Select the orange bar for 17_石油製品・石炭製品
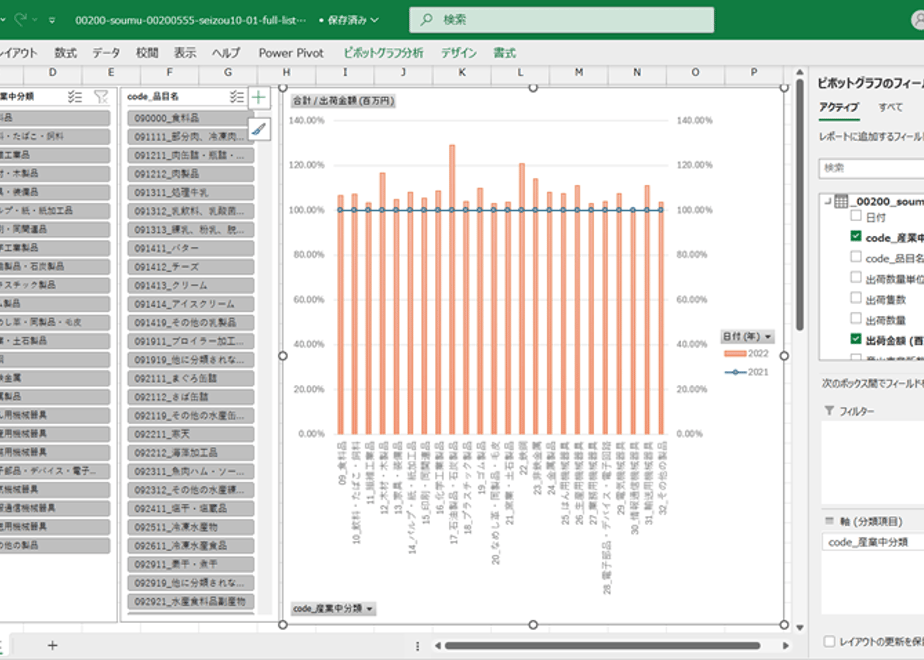 tap(452, 289)
